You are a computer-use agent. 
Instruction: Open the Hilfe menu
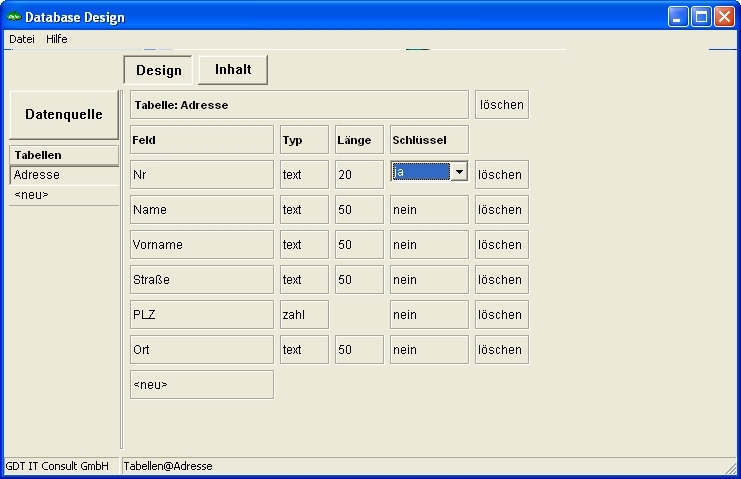click(x=57, y=39)
